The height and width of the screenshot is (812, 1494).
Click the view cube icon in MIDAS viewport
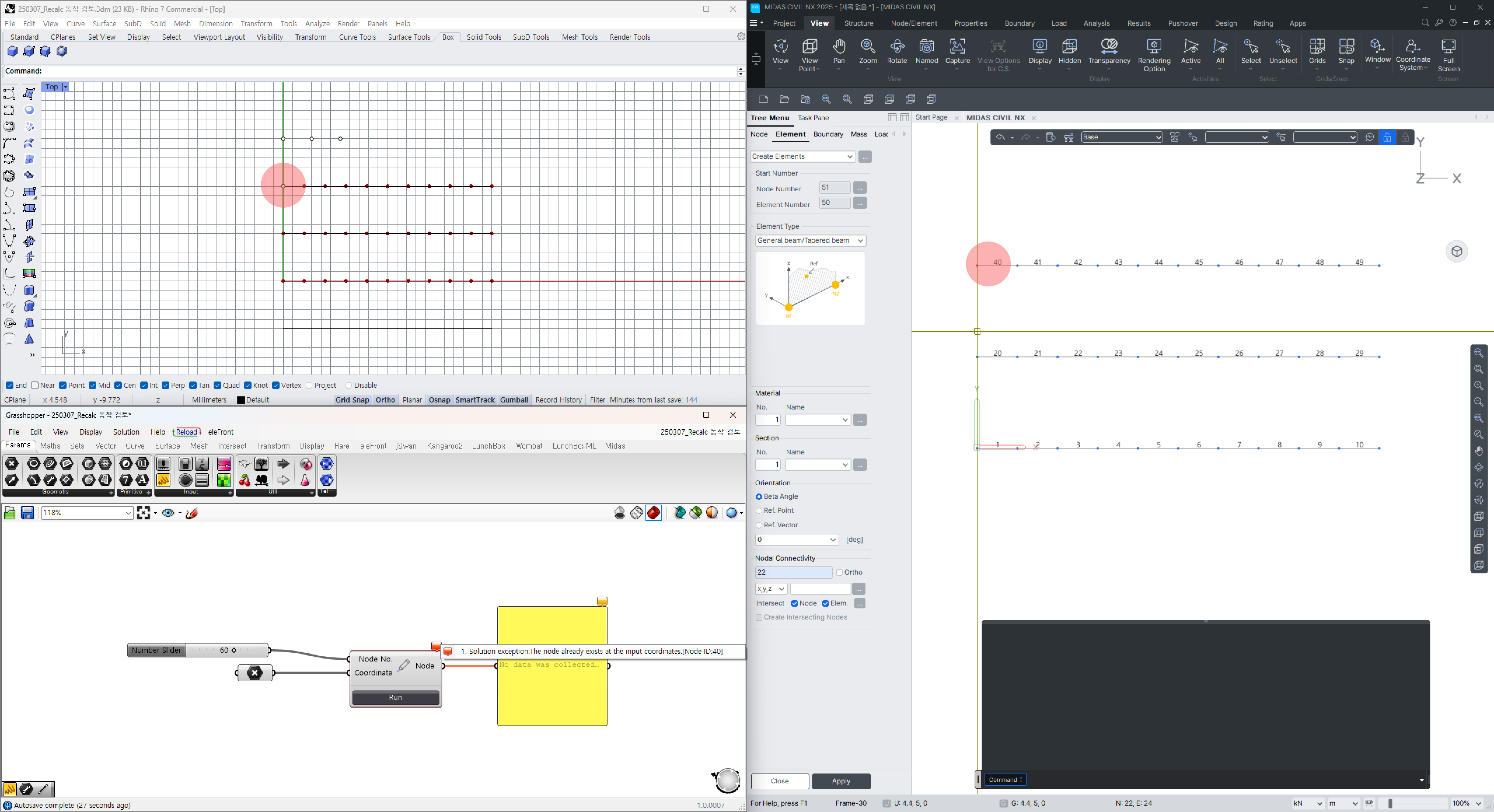1456,251
